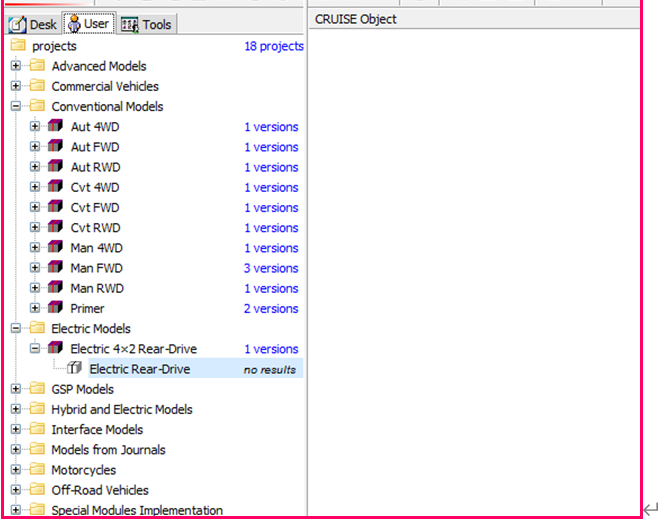659x521 pixels.
Task: Click the Motorcycles folder icon
Action: [x=37, y=469]
